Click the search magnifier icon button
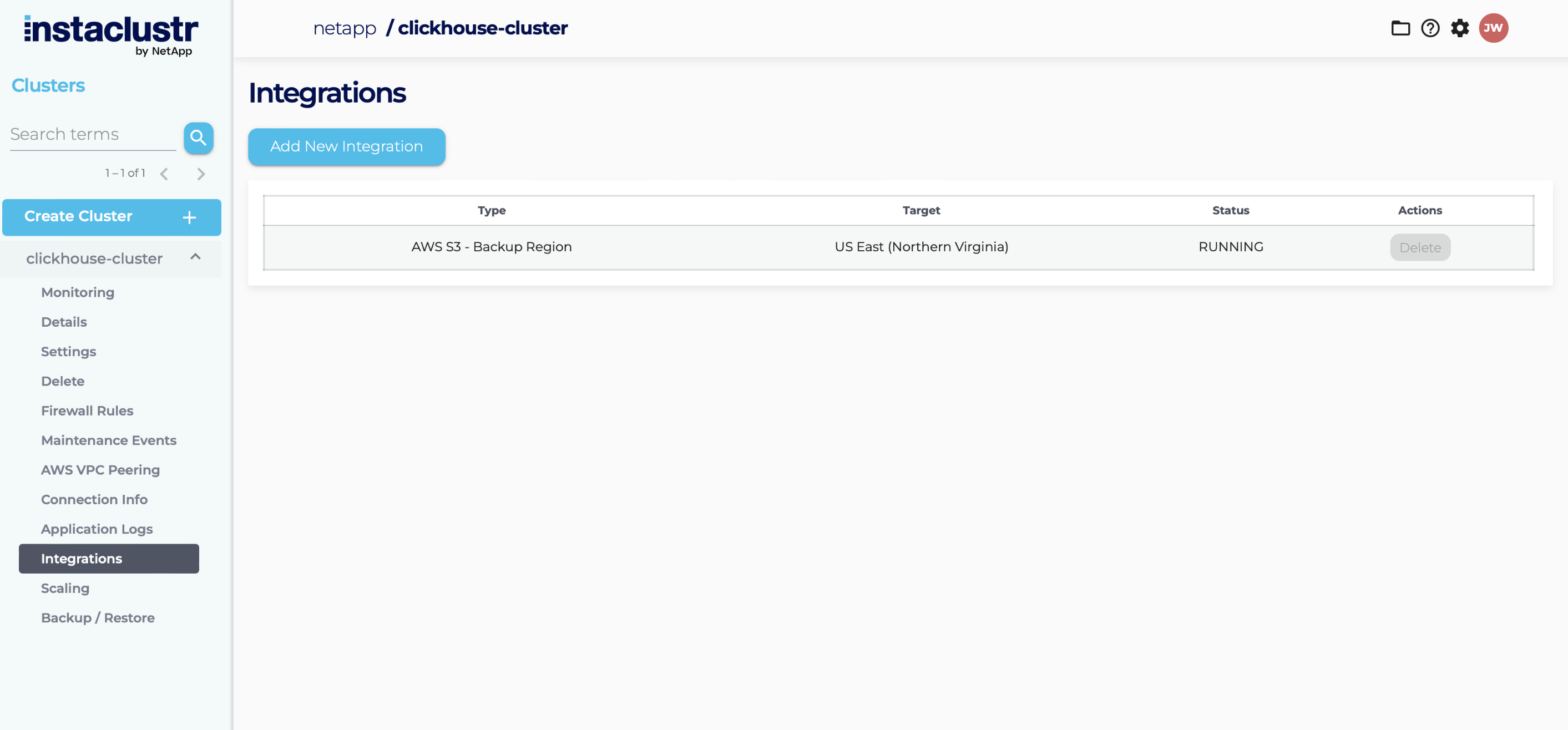Image resolution: width=1568 pixels, height=730 pixels. tap(199, 138)
